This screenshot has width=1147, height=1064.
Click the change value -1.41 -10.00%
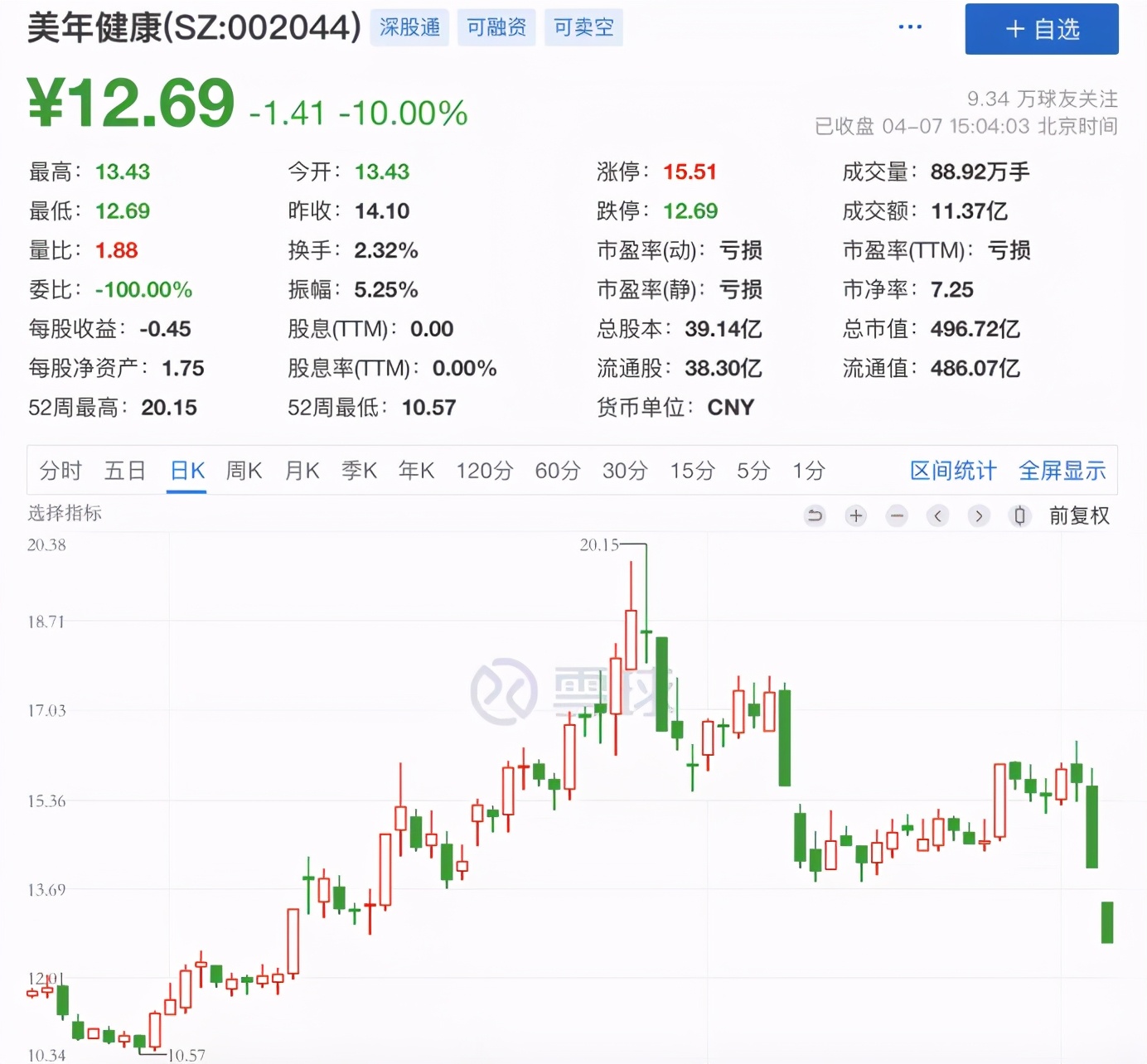(359, 113)
